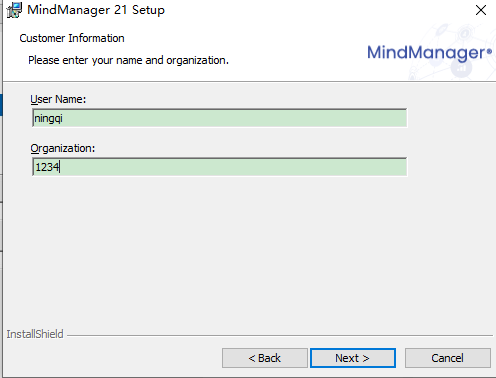This screenshot has height=378, width=496.
Task: Click the 'Customer Information' heading
Action: [72, 38]
